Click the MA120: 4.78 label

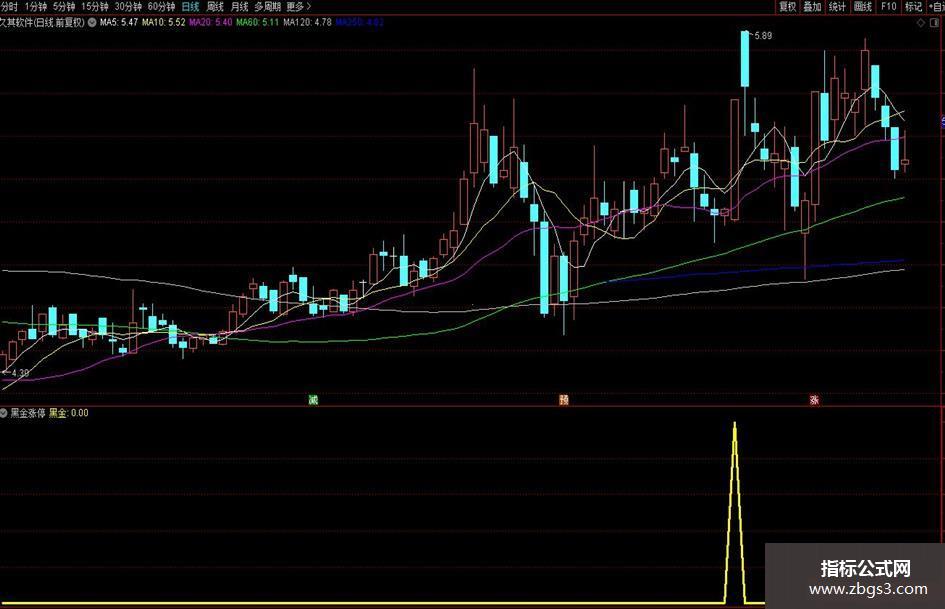[307, 22]
